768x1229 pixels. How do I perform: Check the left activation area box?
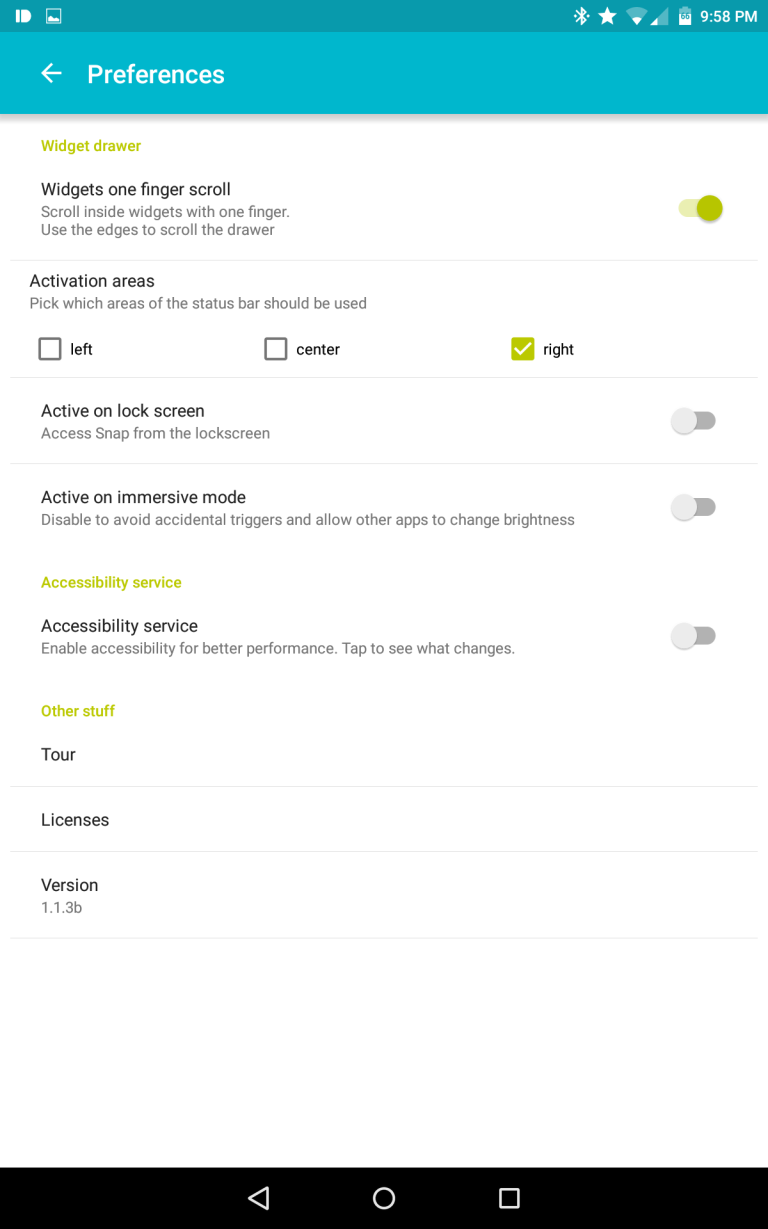click(x=50, y=349)
